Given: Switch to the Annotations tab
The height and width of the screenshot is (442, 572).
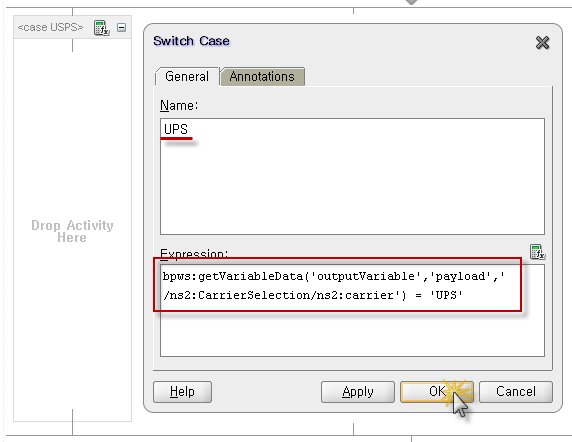Looking at the screenshot, I should [262, 77].
